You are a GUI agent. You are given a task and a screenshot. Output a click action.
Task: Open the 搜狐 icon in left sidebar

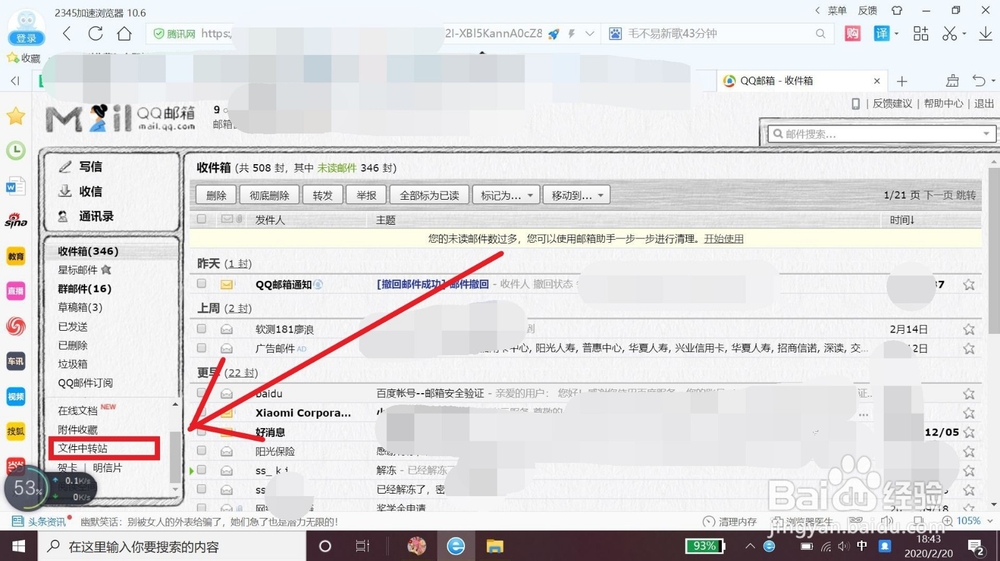15,432
